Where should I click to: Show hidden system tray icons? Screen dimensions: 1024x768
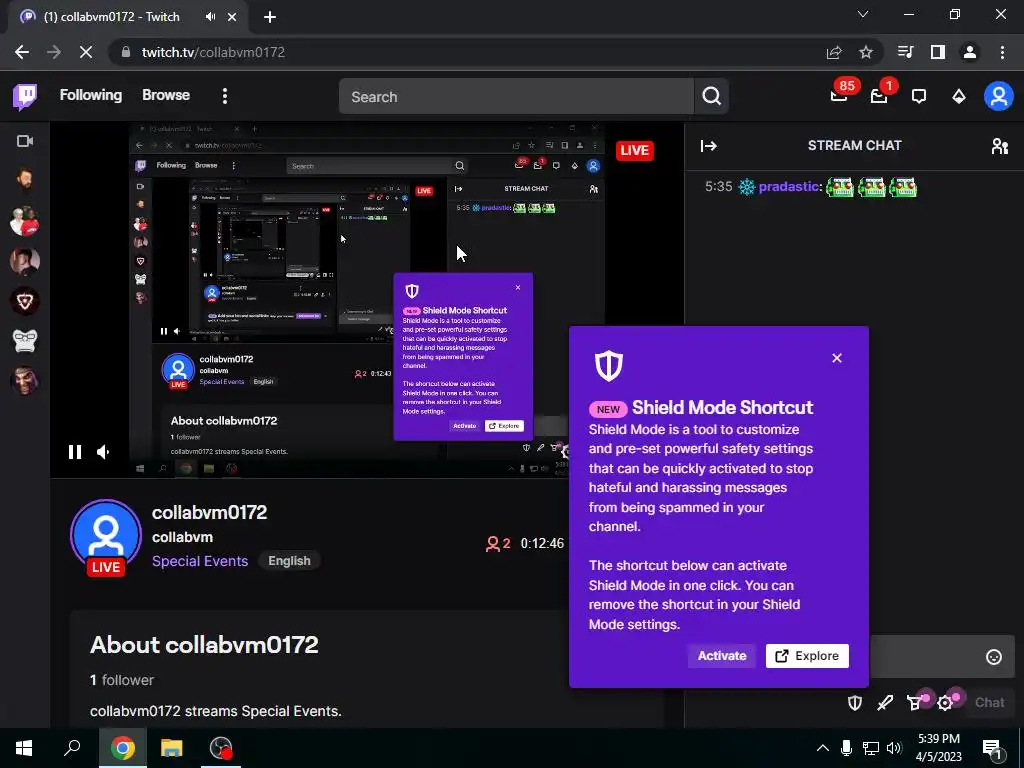pos(823,748)
